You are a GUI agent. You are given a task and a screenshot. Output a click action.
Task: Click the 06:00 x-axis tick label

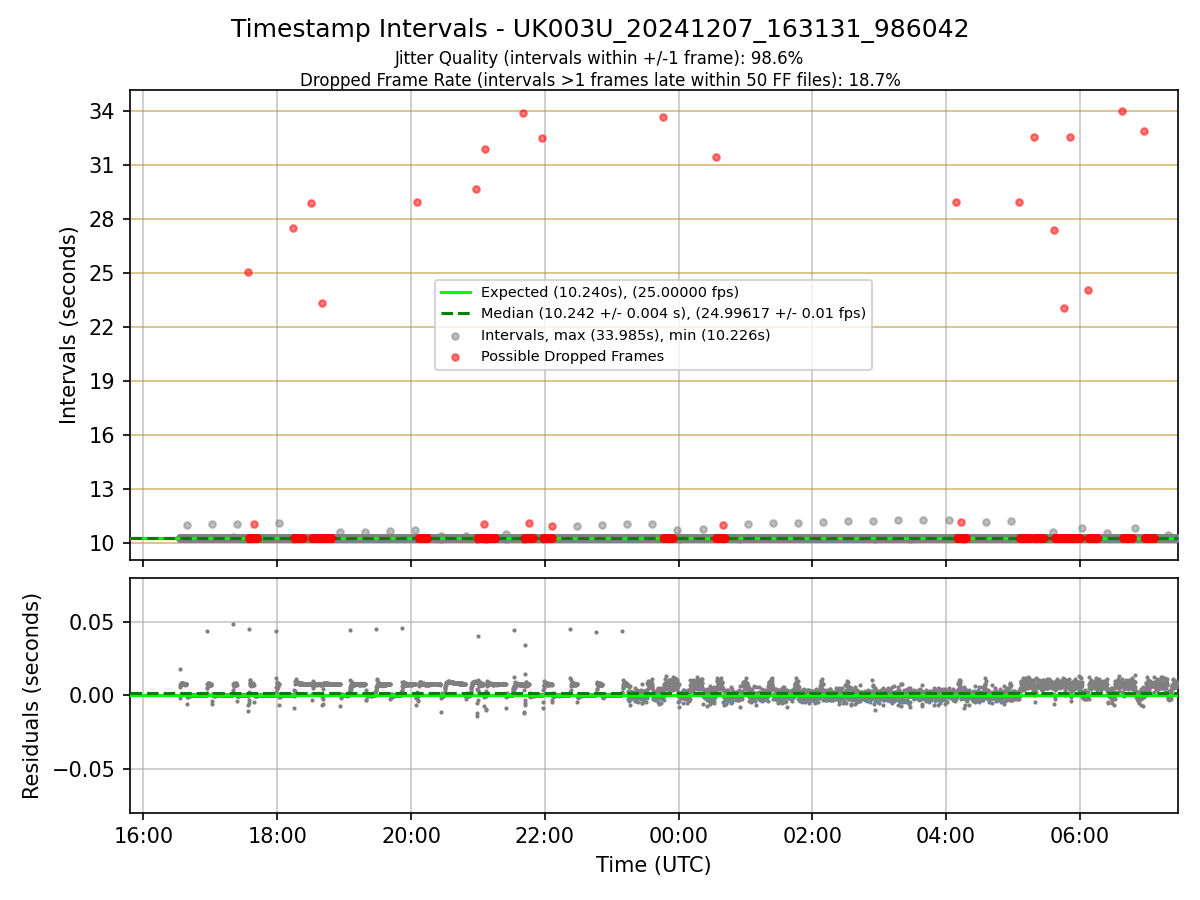click(1080, 836)
